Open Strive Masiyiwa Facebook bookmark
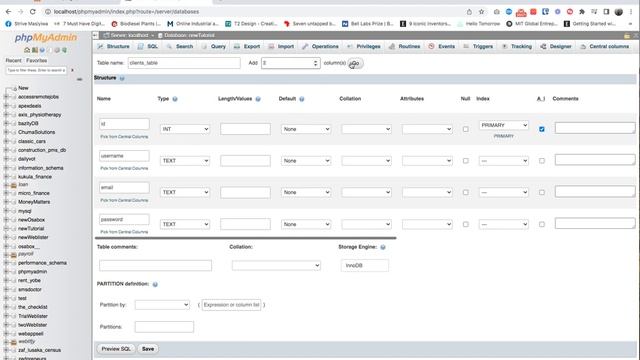The image size is (640, 360). (x=27, y=24)
